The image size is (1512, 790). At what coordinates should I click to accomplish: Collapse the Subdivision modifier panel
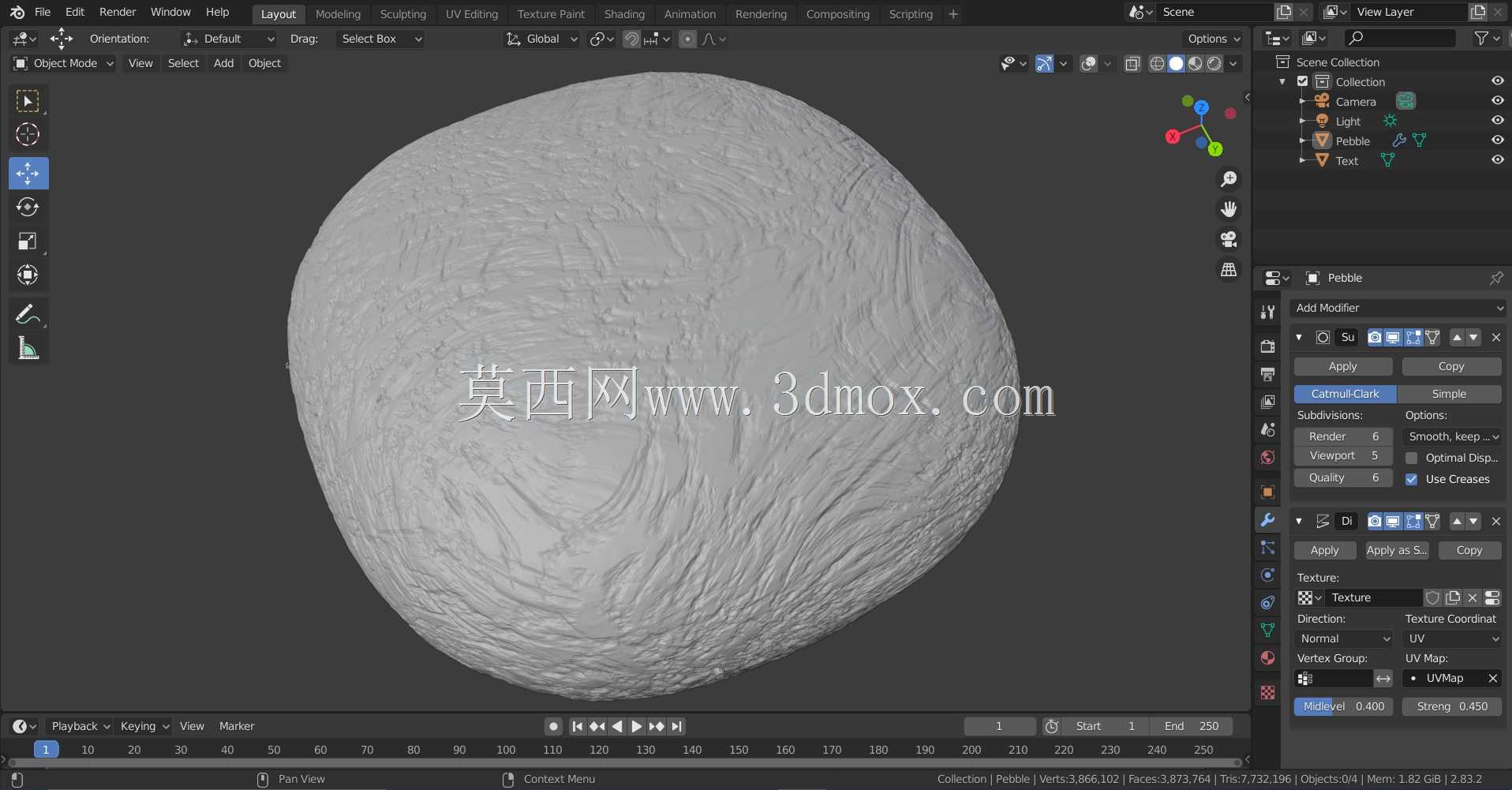point(1299,338)
